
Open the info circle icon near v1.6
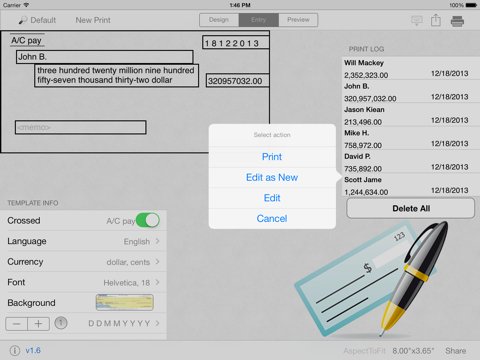(15, 350)
